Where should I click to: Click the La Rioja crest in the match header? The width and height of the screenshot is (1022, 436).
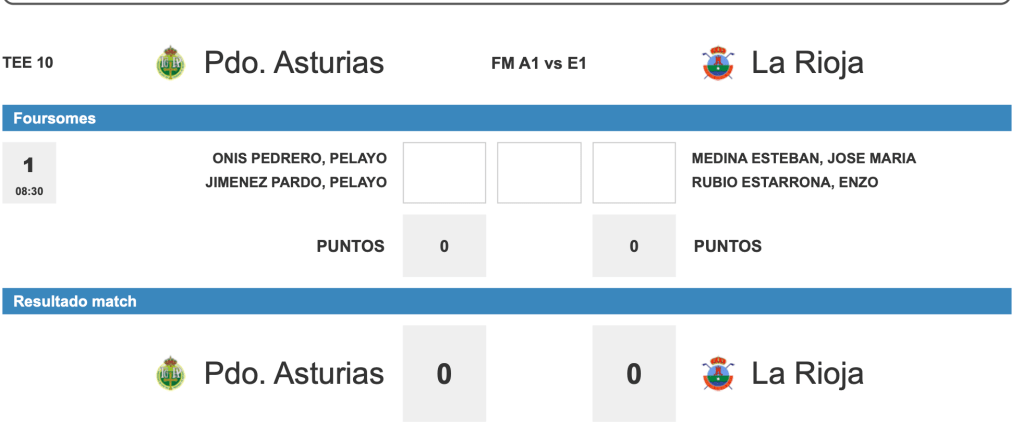[719, 63]
